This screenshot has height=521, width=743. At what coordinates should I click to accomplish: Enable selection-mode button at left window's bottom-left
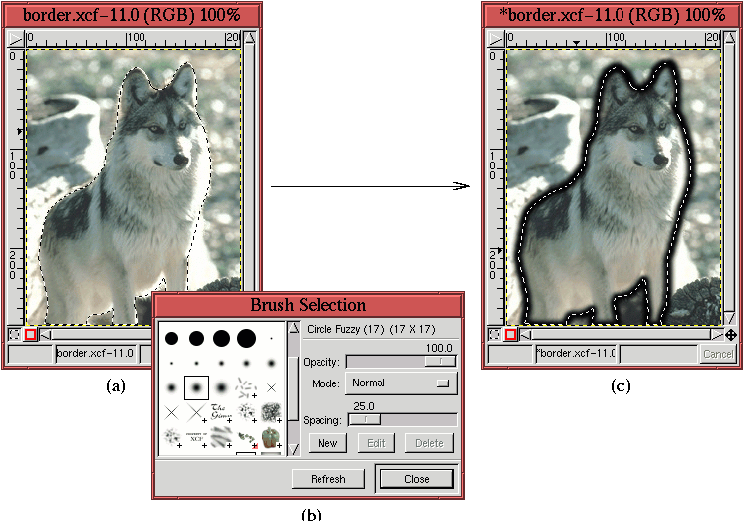[15, 335]
